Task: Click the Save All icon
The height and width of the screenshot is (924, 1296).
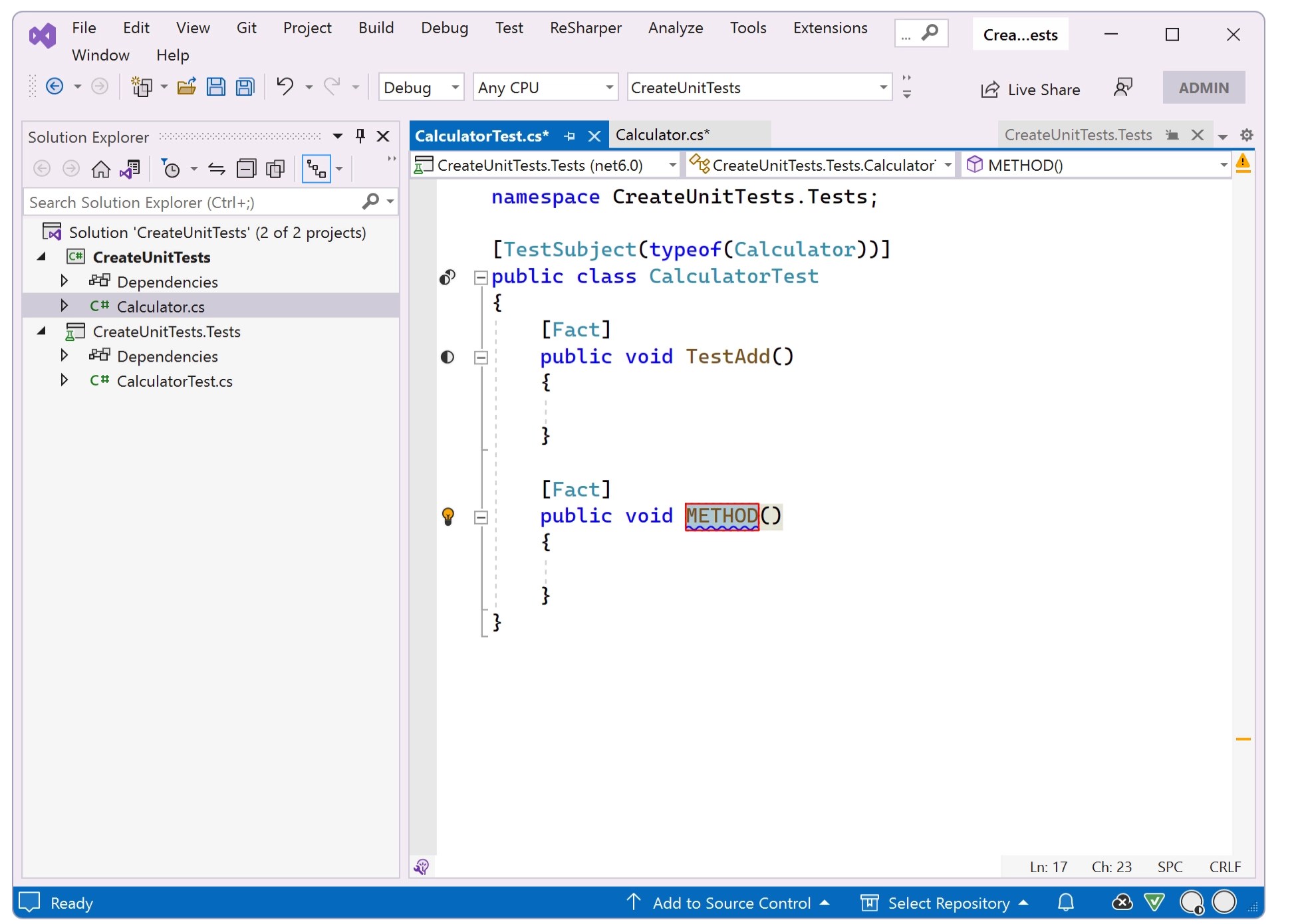Action: tap(244, 86)
